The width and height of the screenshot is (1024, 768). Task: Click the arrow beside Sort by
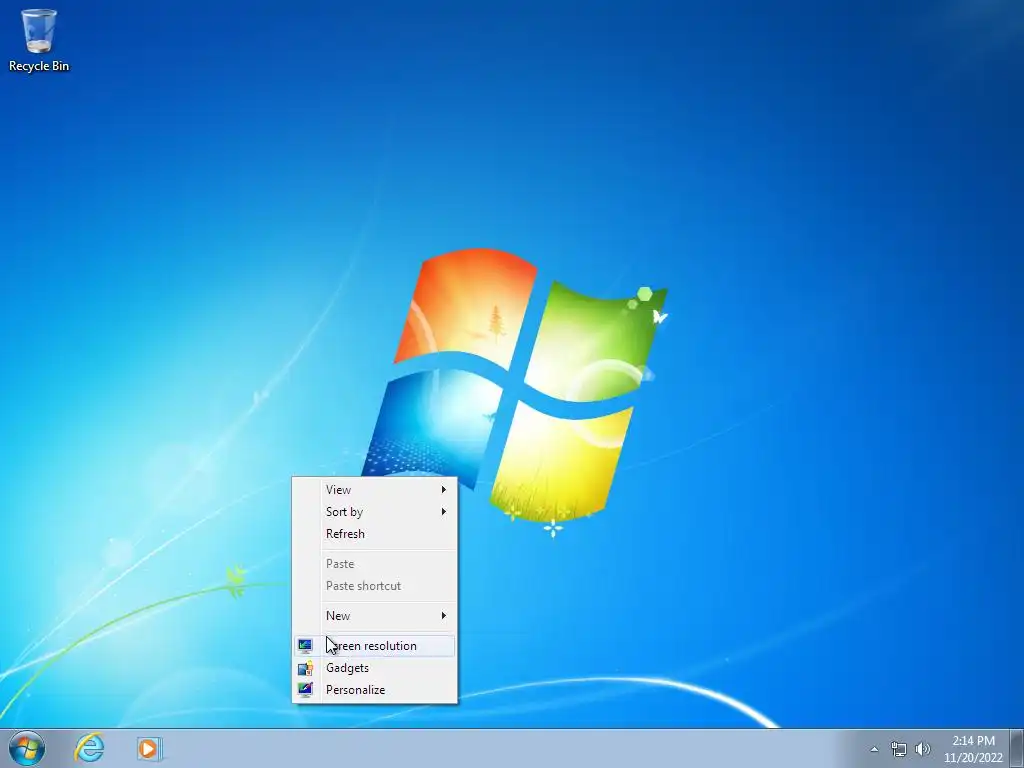pyautogui.click(x=443, y=512)
